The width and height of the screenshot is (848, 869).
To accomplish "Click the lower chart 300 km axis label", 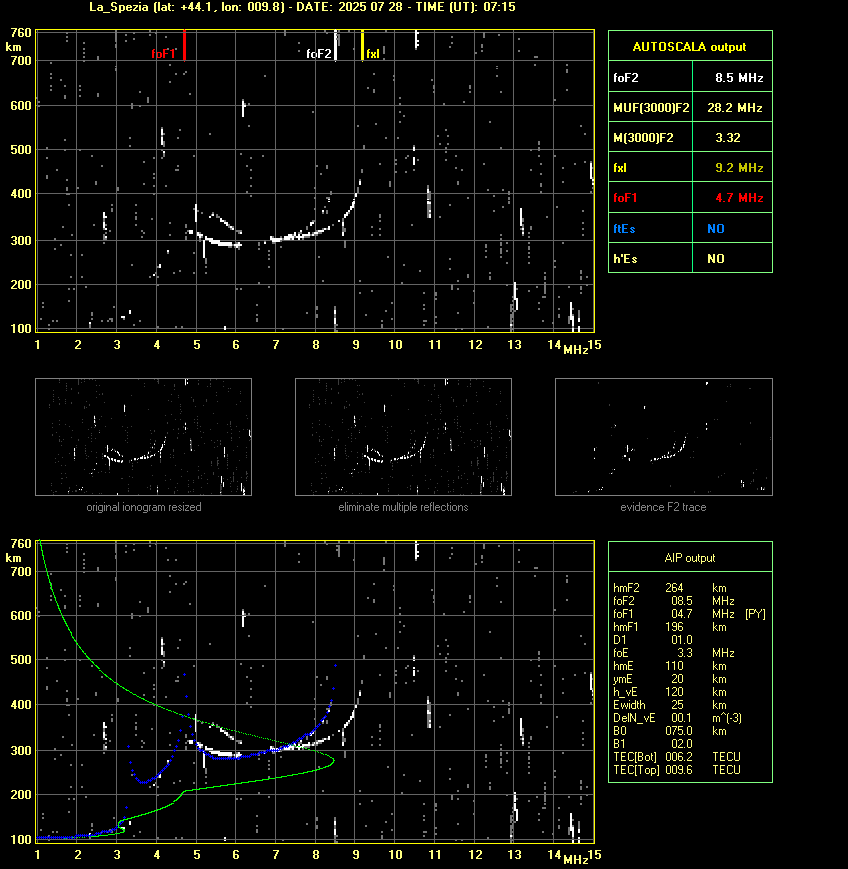I will click(21, 750).
